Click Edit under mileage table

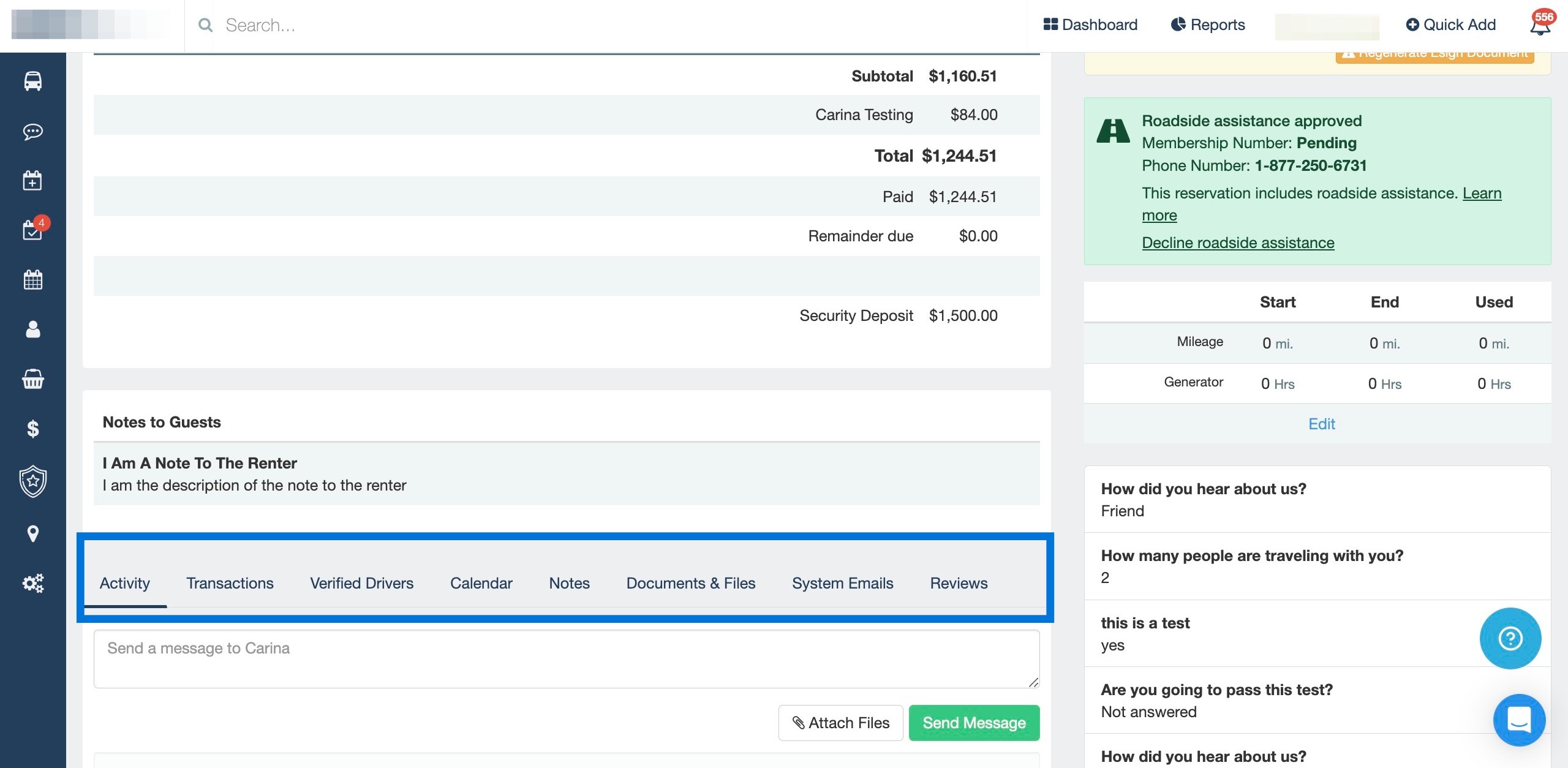1321,424
